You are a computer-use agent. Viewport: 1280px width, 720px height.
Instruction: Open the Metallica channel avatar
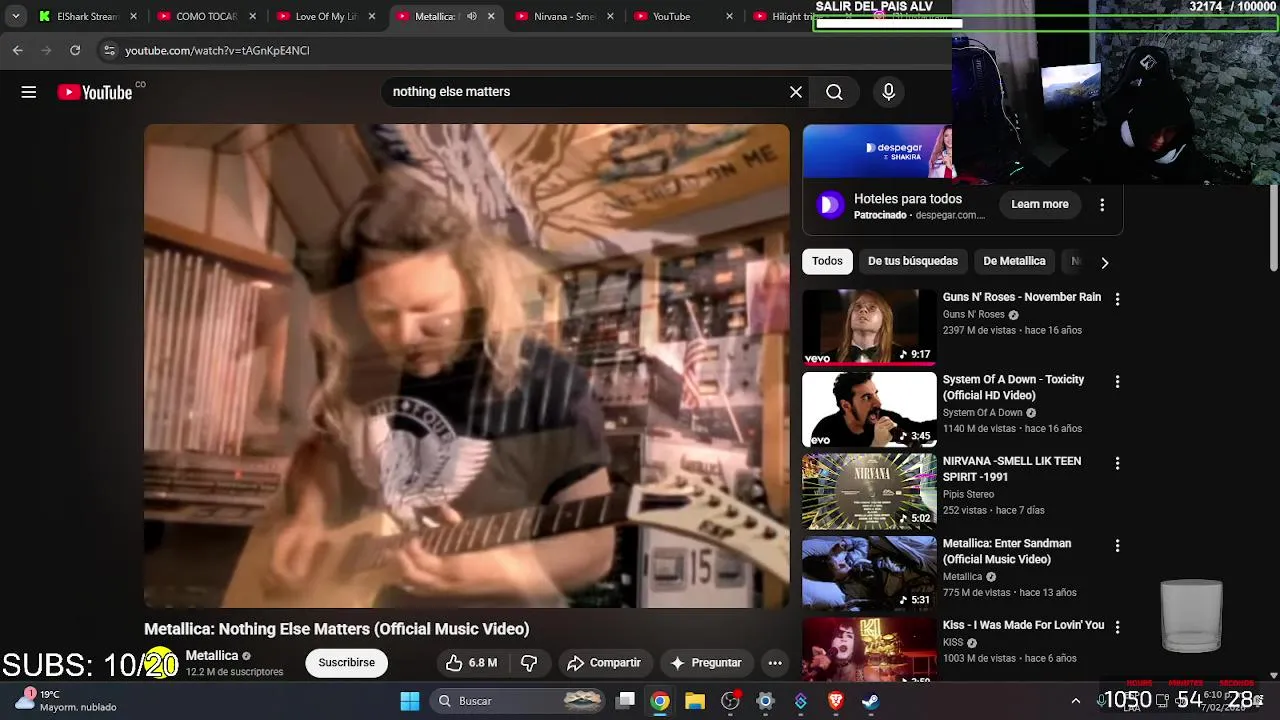(161, 662)
